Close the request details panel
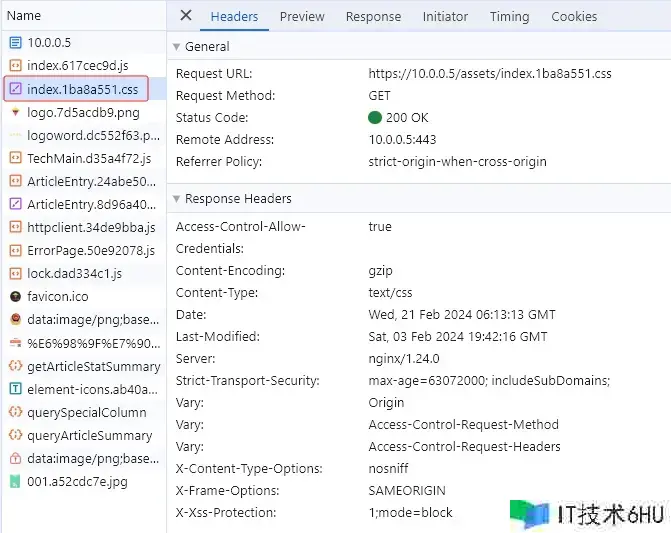The width and height of the screenshot is (671, 533). click(x=186, y=16)
